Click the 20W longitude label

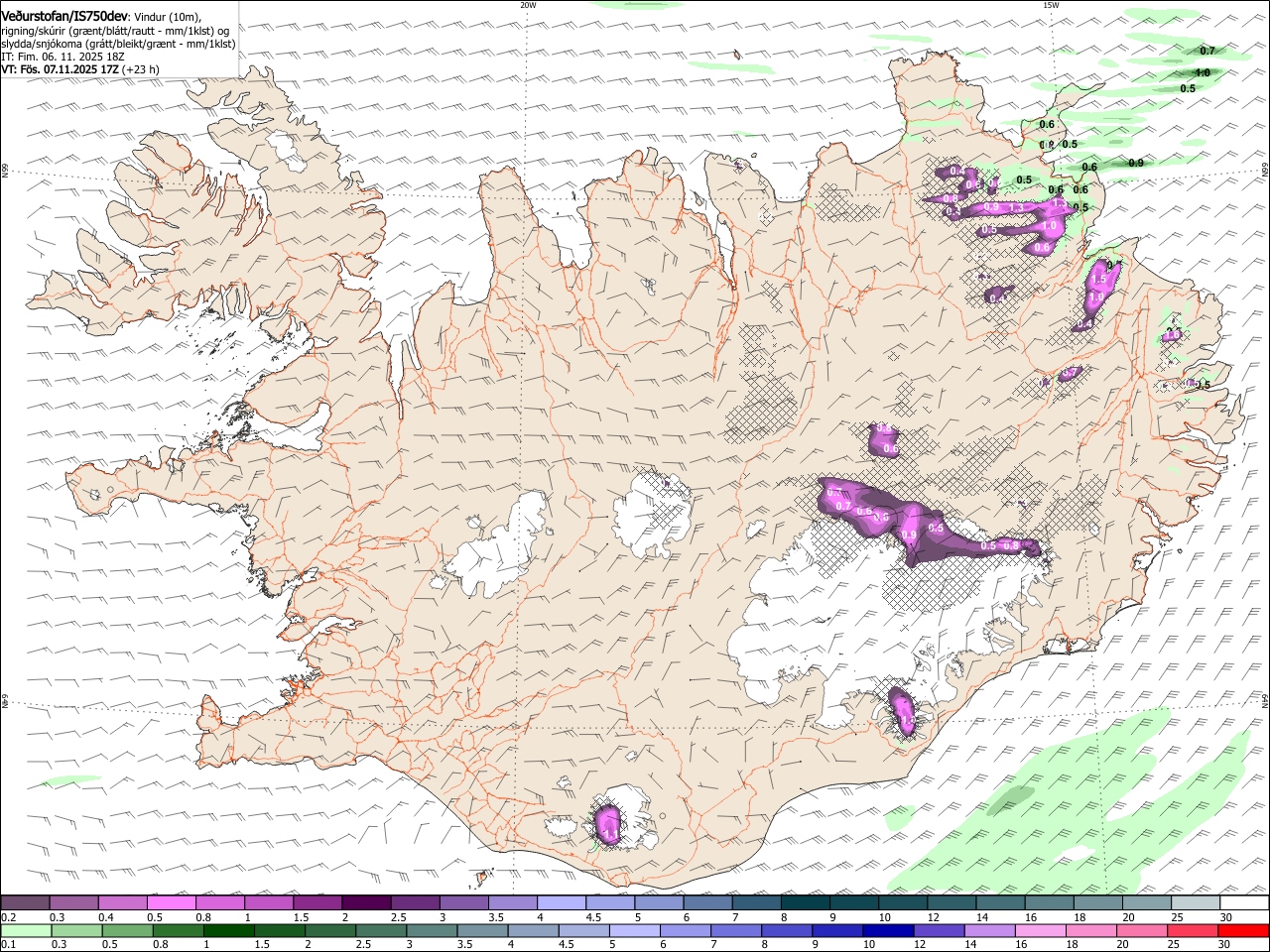click(528, 5)
